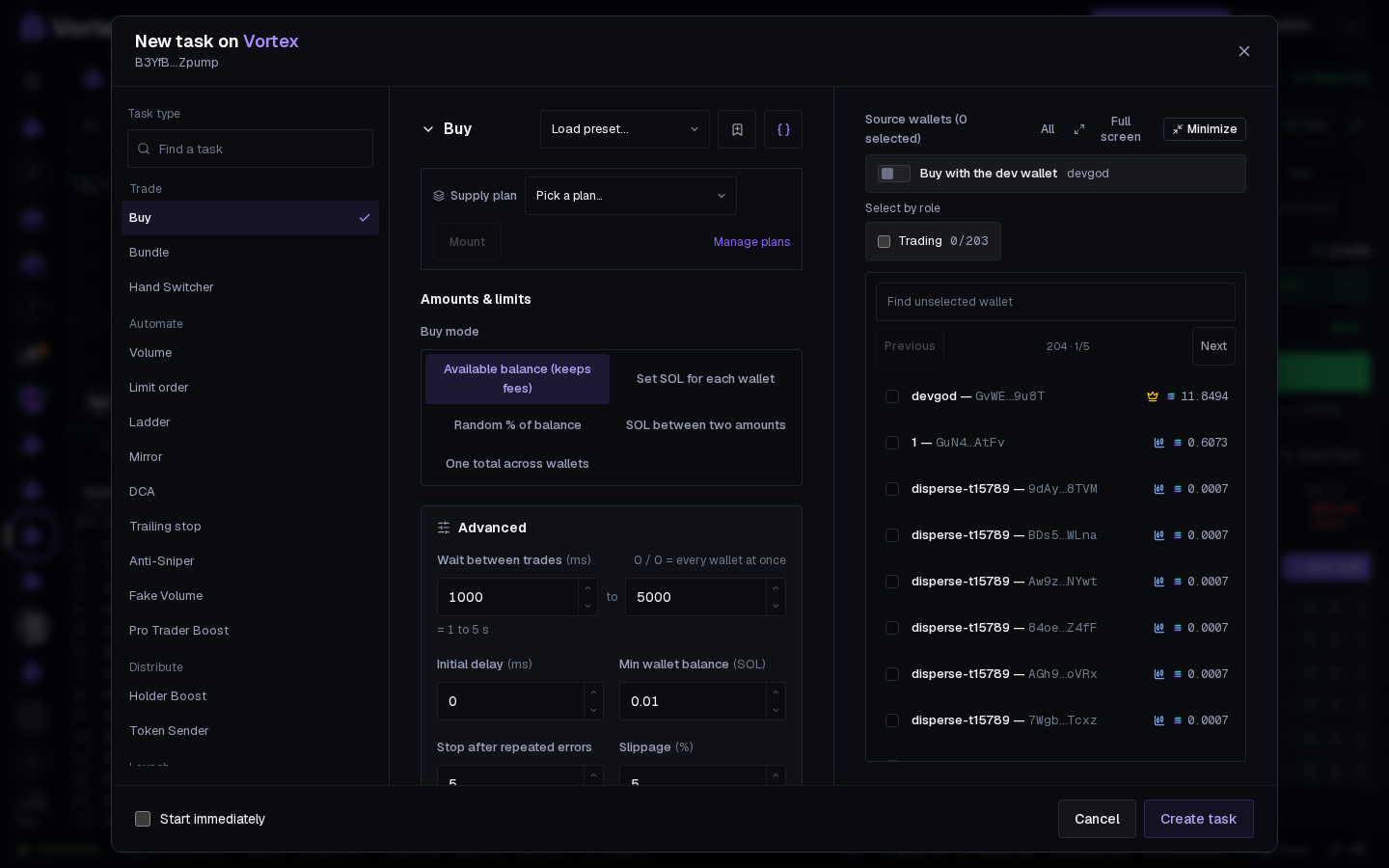Click the Full screen expand icon

click(x=1079, y=129)
